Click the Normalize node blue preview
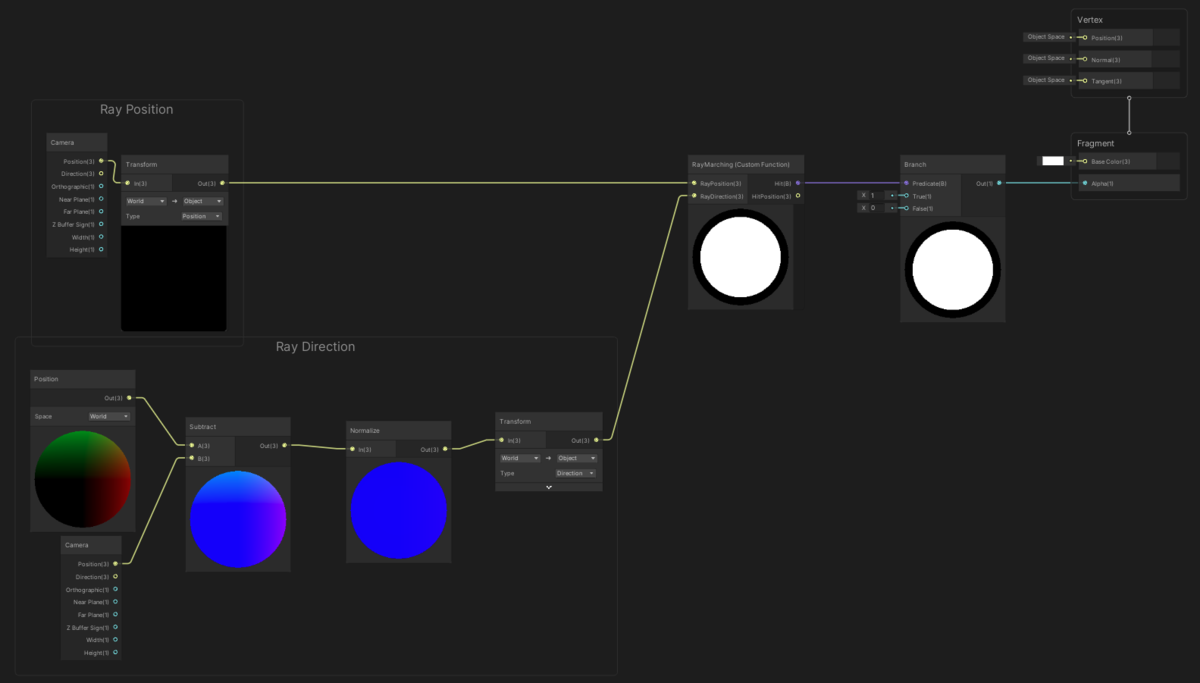 pos(398,510)
